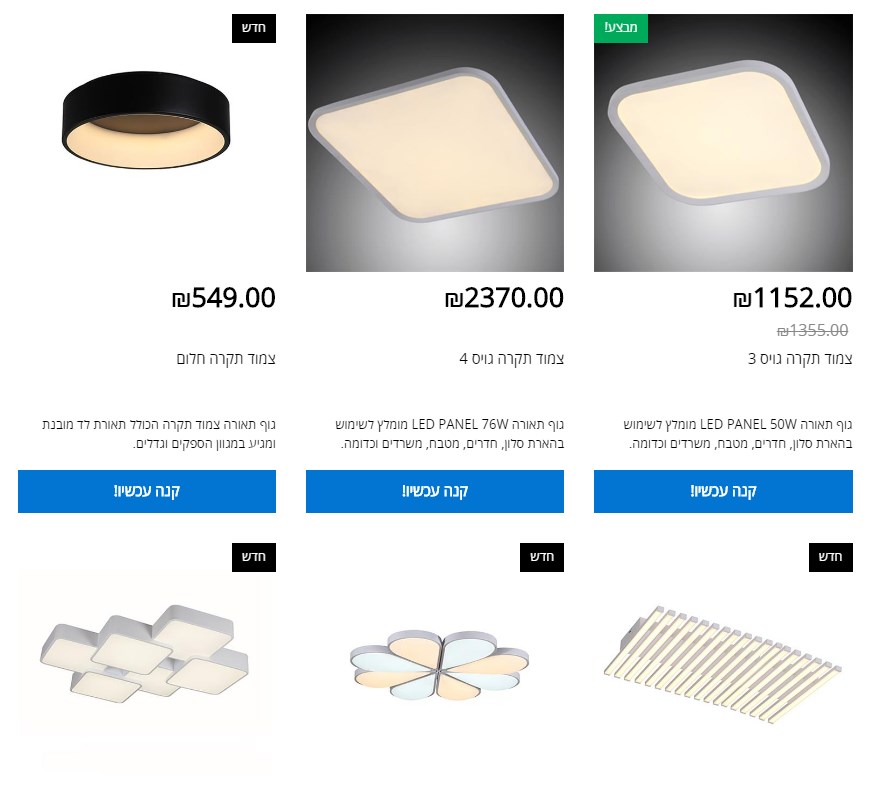Open the צמוד תקרה חלום product title link
Image resolution: width=871 pixels, height=791 pixels.
pyautogui.click(x=226, y=359)
